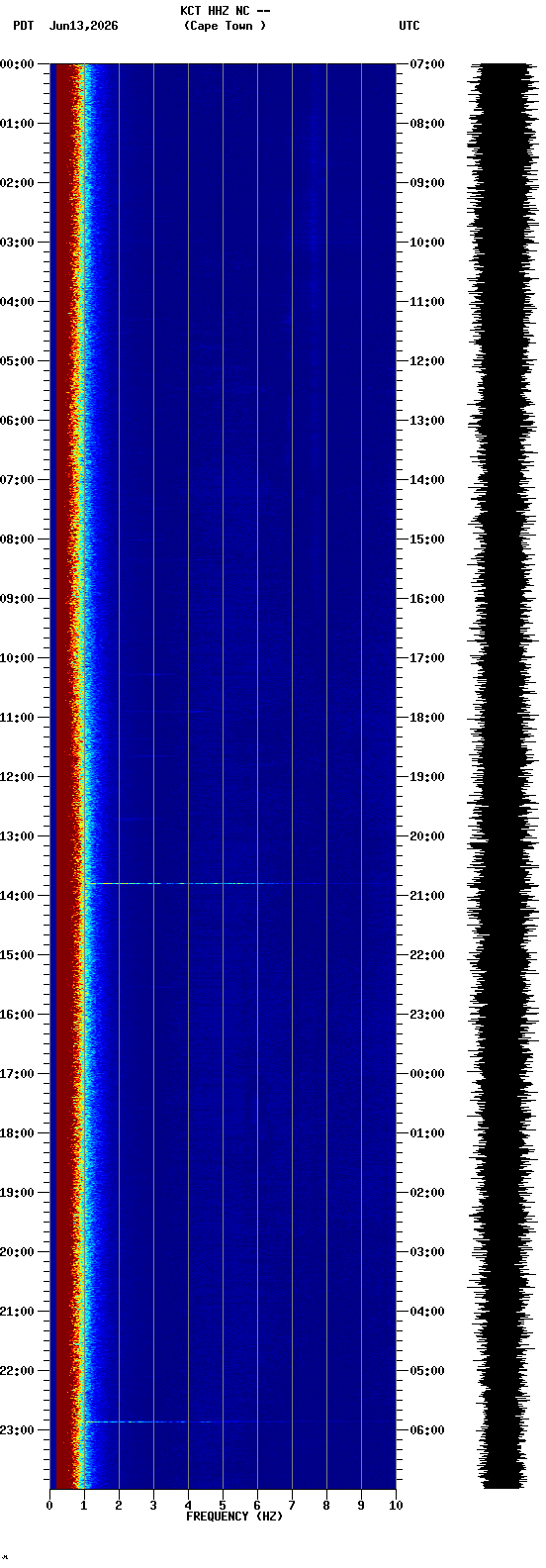This screenshot has height=1568, width=546.
Task: Click the '06:00' label on the UTC axis
Action: 427,1430
